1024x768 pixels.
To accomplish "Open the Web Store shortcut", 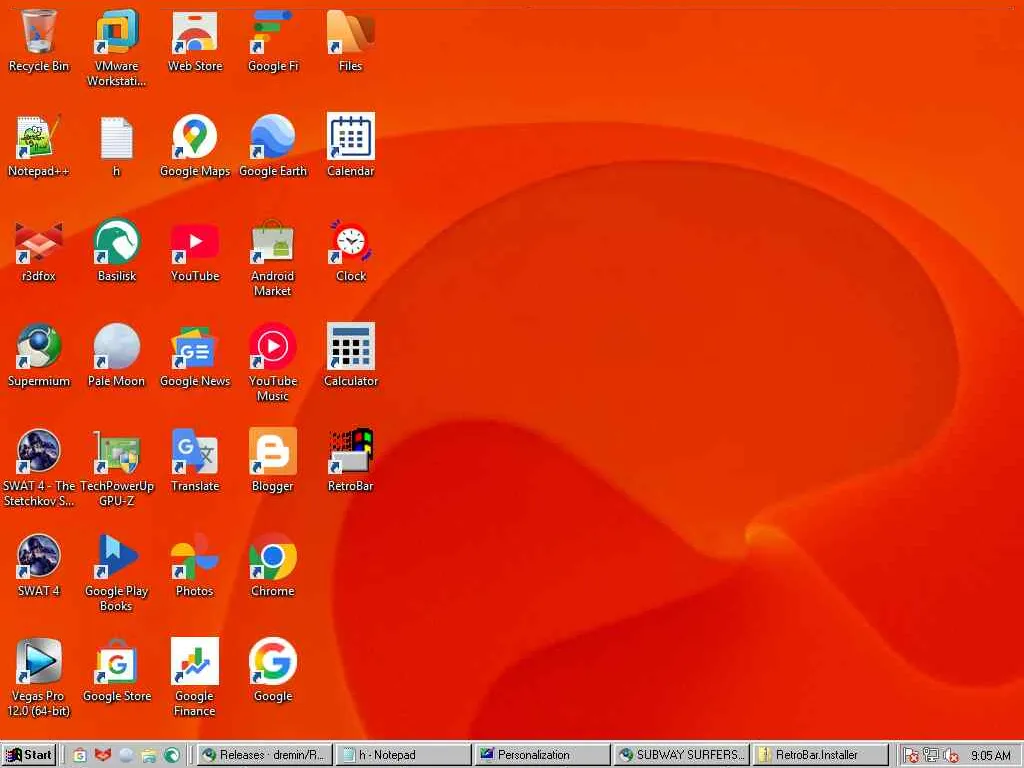I will 195,40.
